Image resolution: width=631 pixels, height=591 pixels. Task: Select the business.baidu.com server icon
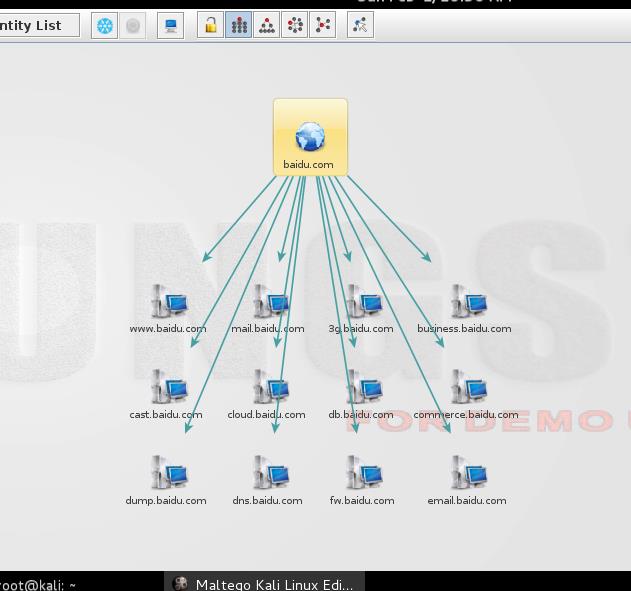(x=468, y=301)
